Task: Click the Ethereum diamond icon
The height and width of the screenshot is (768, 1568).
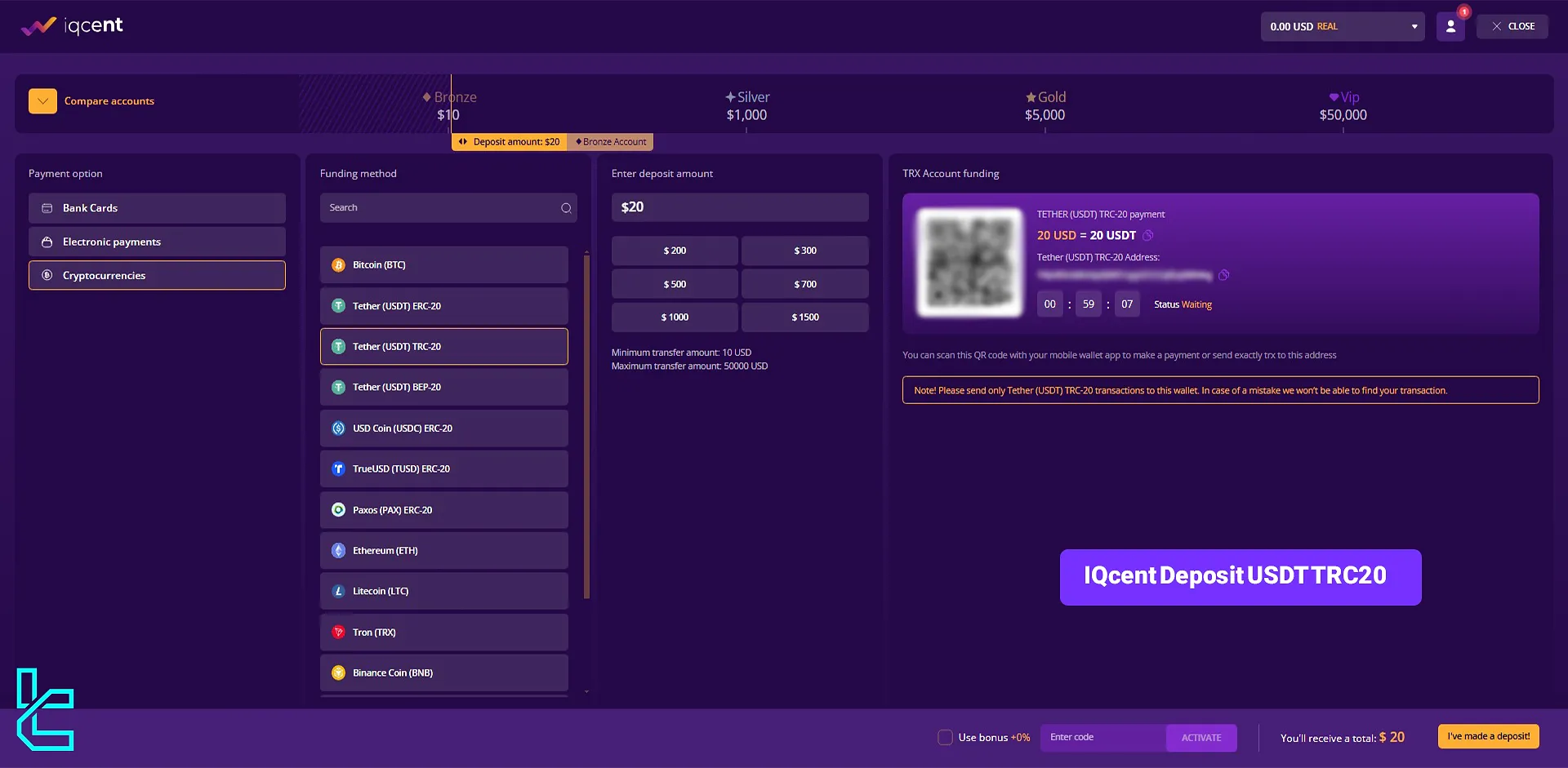Action: (x=338, y=551)
